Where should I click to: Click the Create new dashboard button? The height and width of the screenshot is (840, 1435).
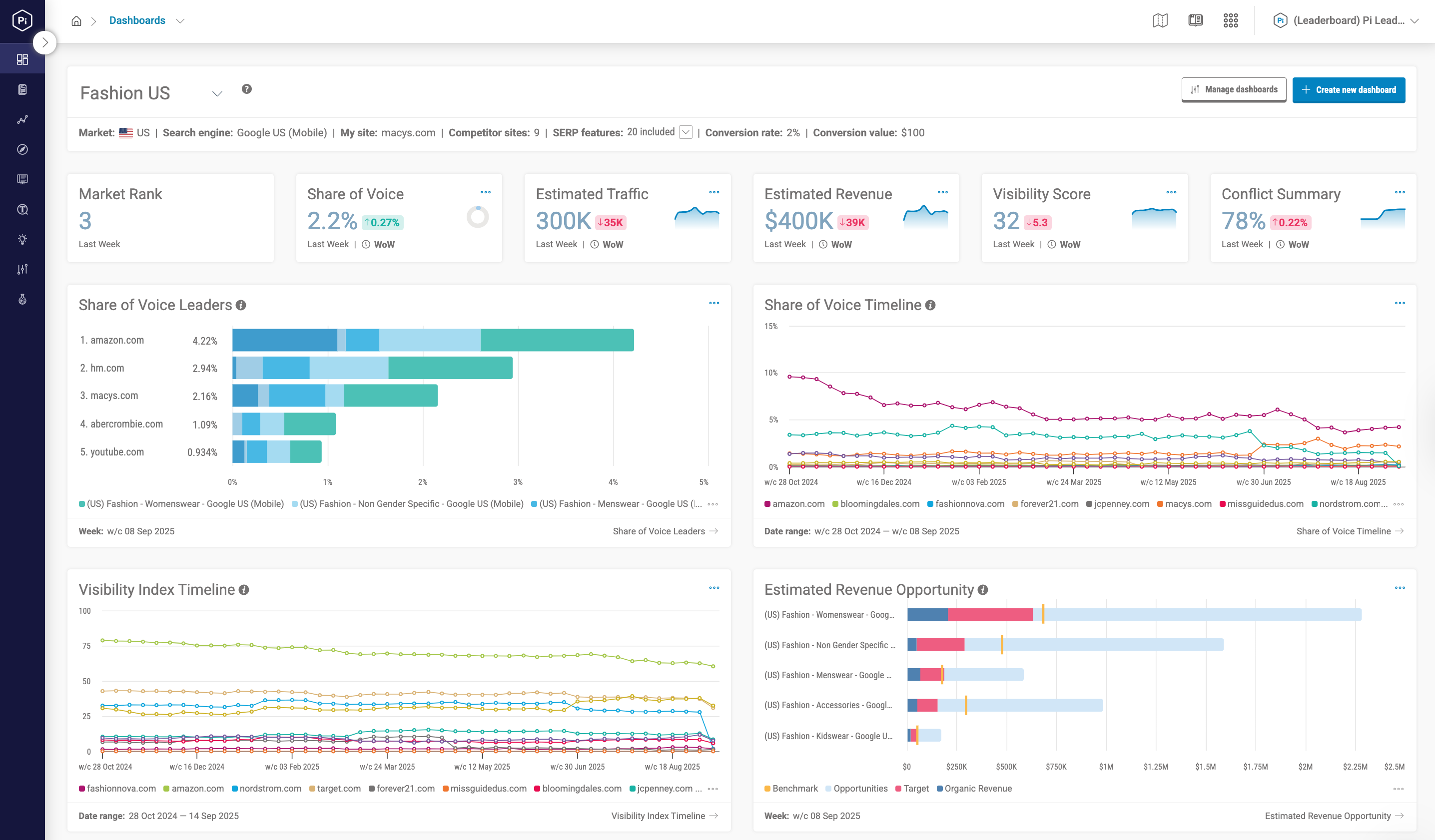pos(1349,89)
